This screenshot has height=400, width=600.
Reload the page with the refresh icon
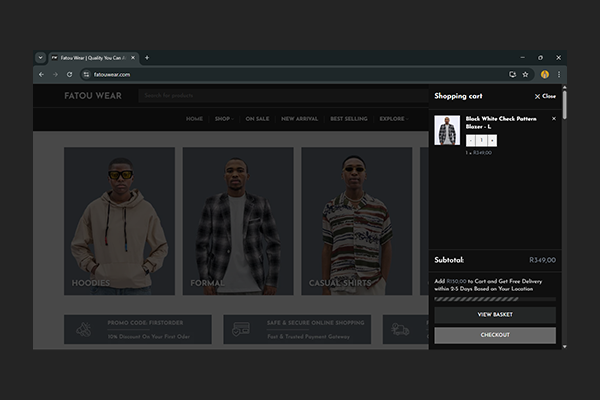(69, 74)
